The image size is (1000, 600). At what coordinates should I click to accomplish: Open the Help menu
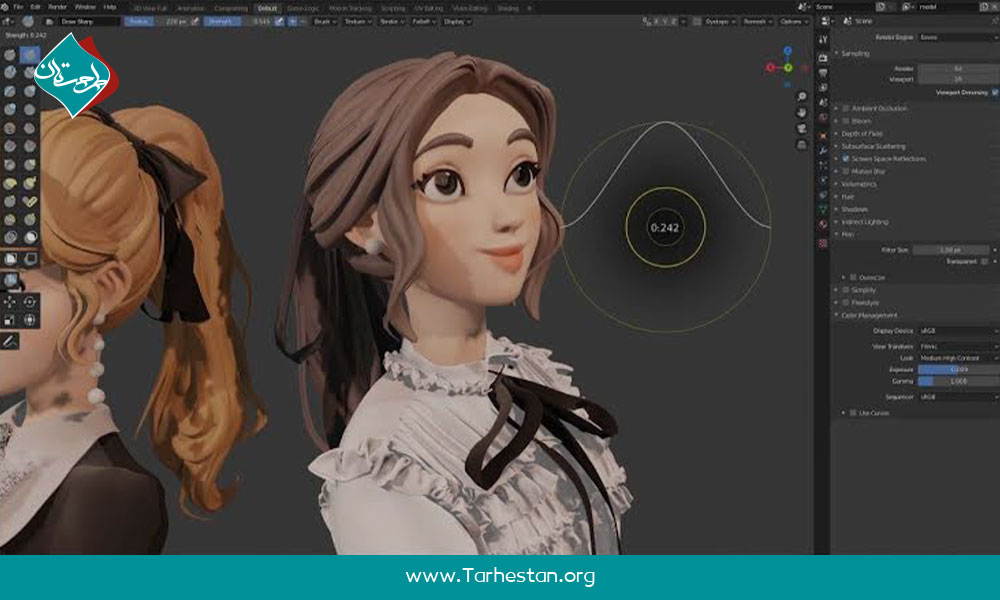coord(110,7)
